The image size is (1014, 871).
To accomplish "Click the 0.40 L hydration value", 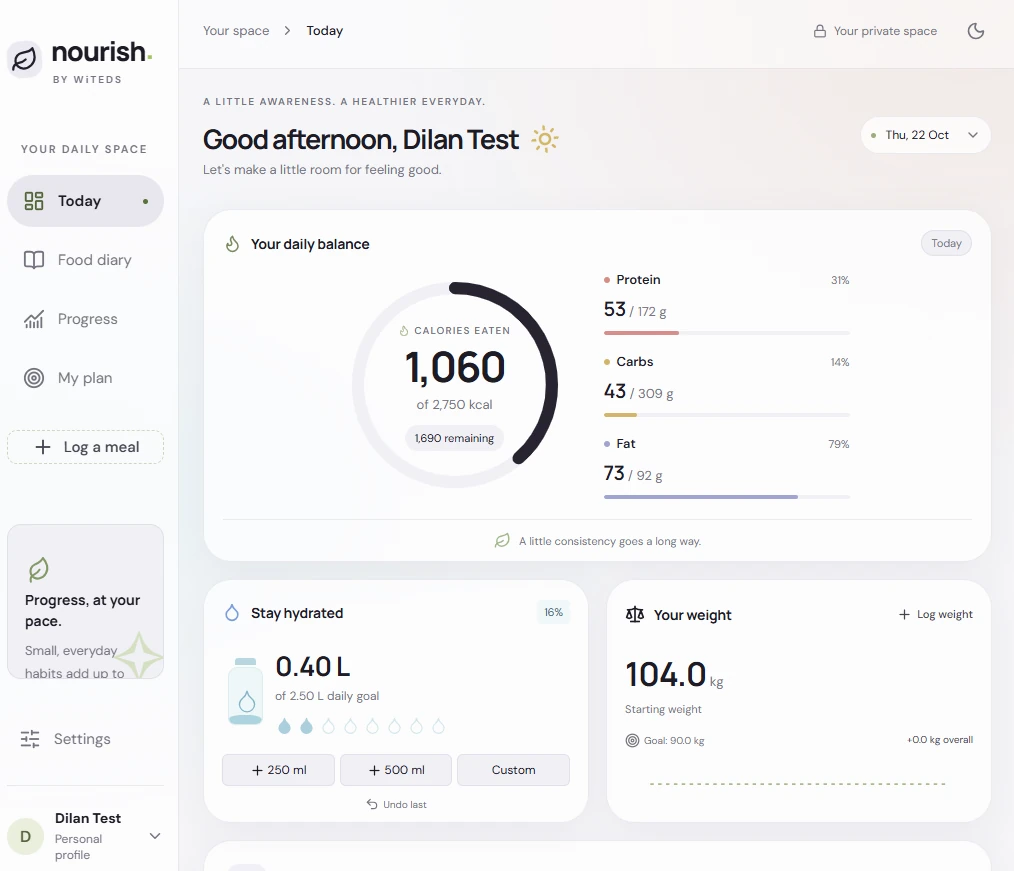I will pyautogui.click(x=312, y=667).
